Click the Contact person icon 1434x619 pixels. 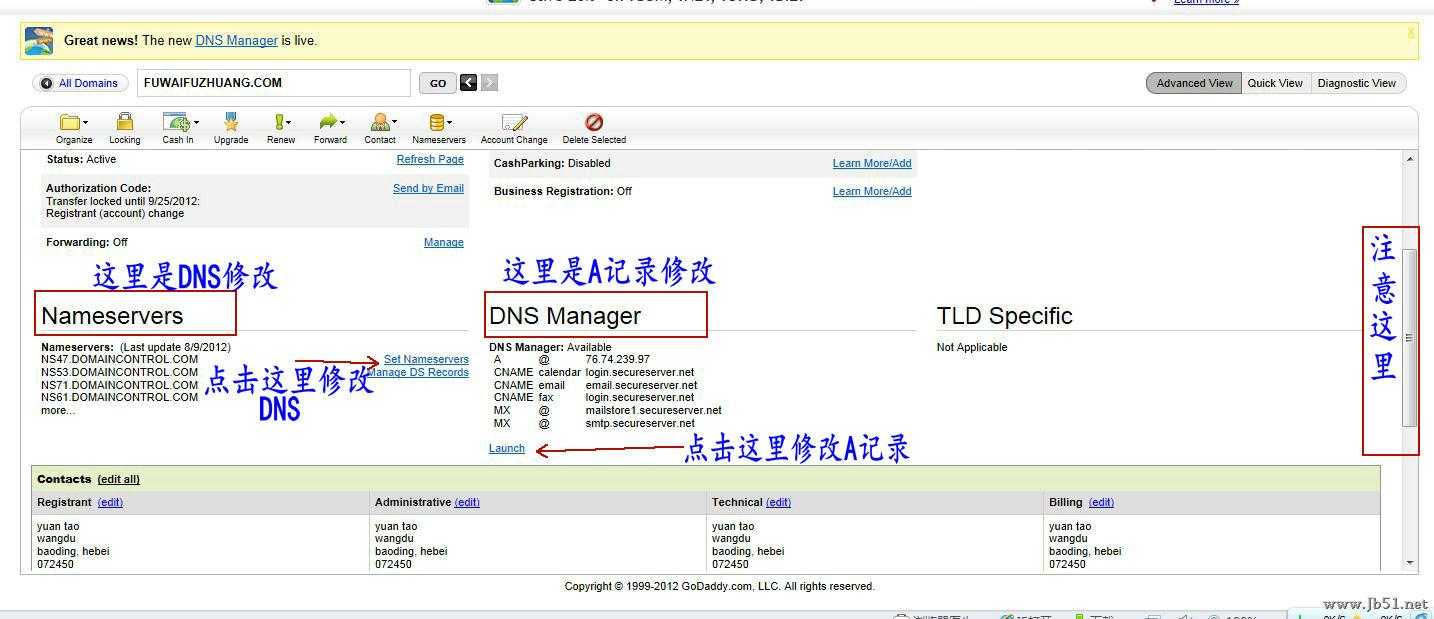[381, 122]
